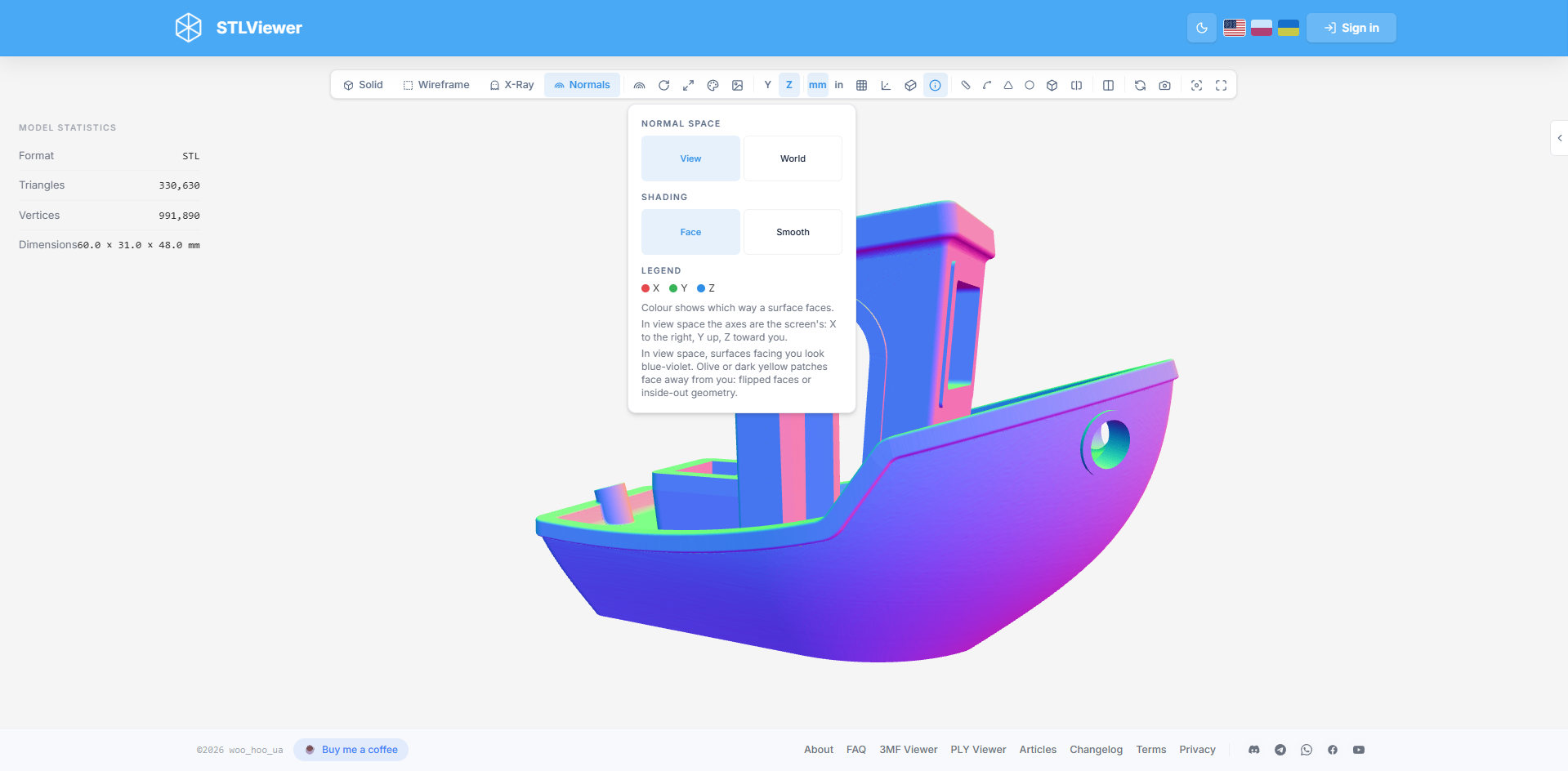Switch units to inches
Screen dimensions: 1568x771
839,85
